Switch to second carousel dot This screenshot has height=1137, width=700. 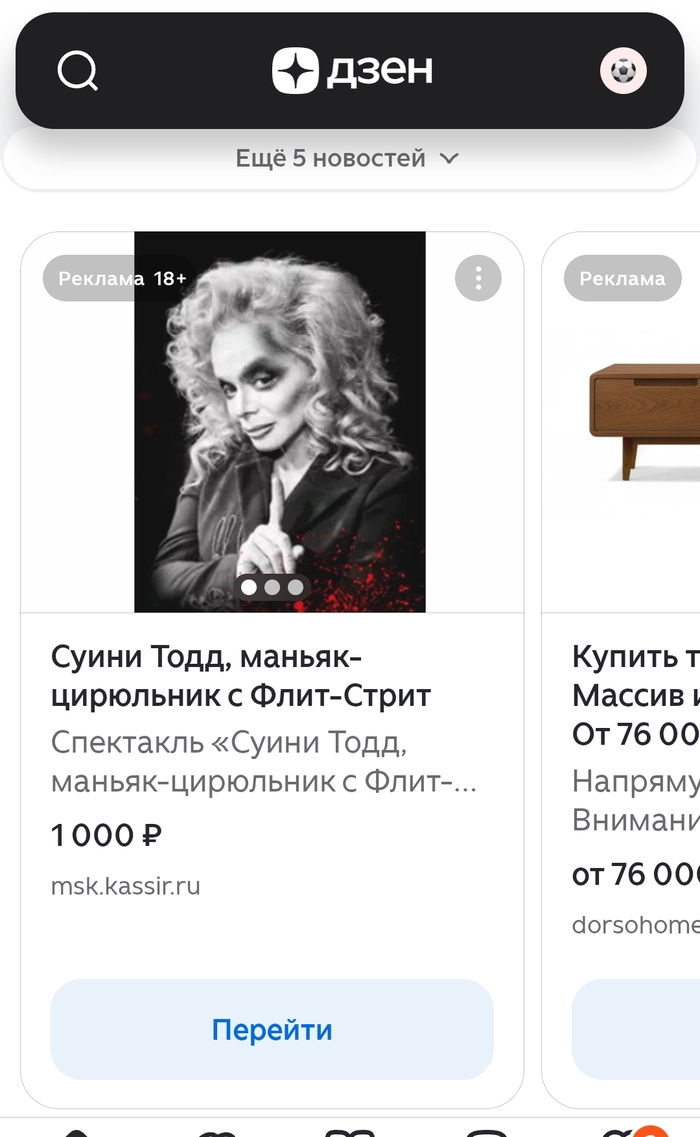click(272, 587)
